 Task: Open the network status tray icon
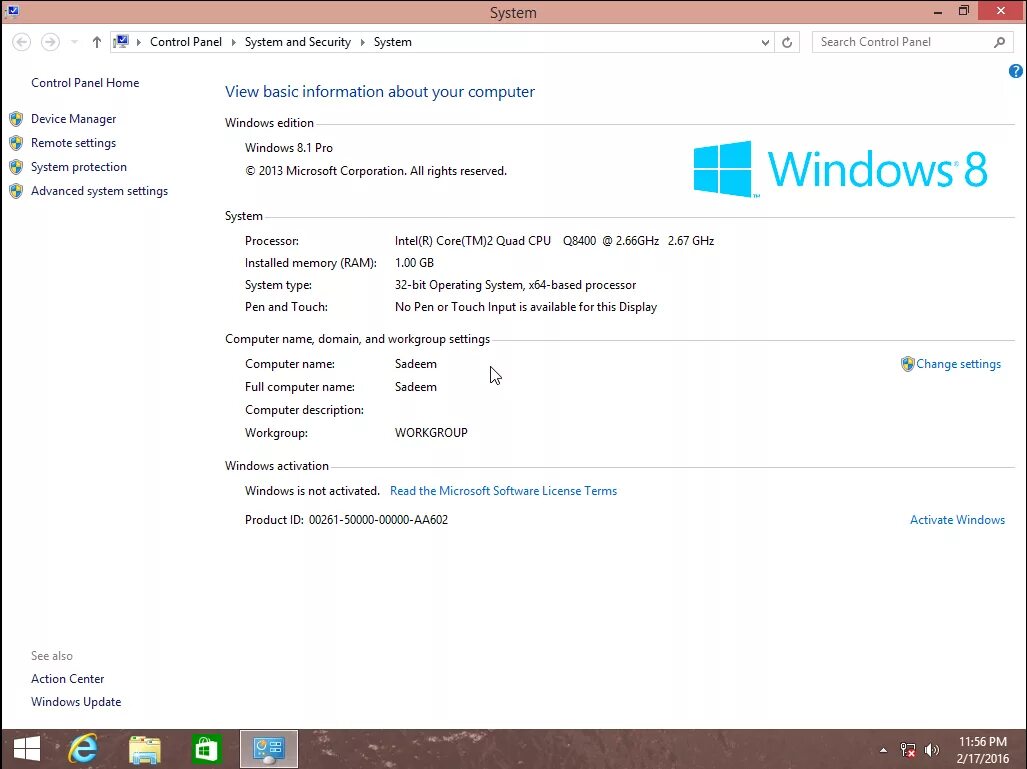pos(907,749)
